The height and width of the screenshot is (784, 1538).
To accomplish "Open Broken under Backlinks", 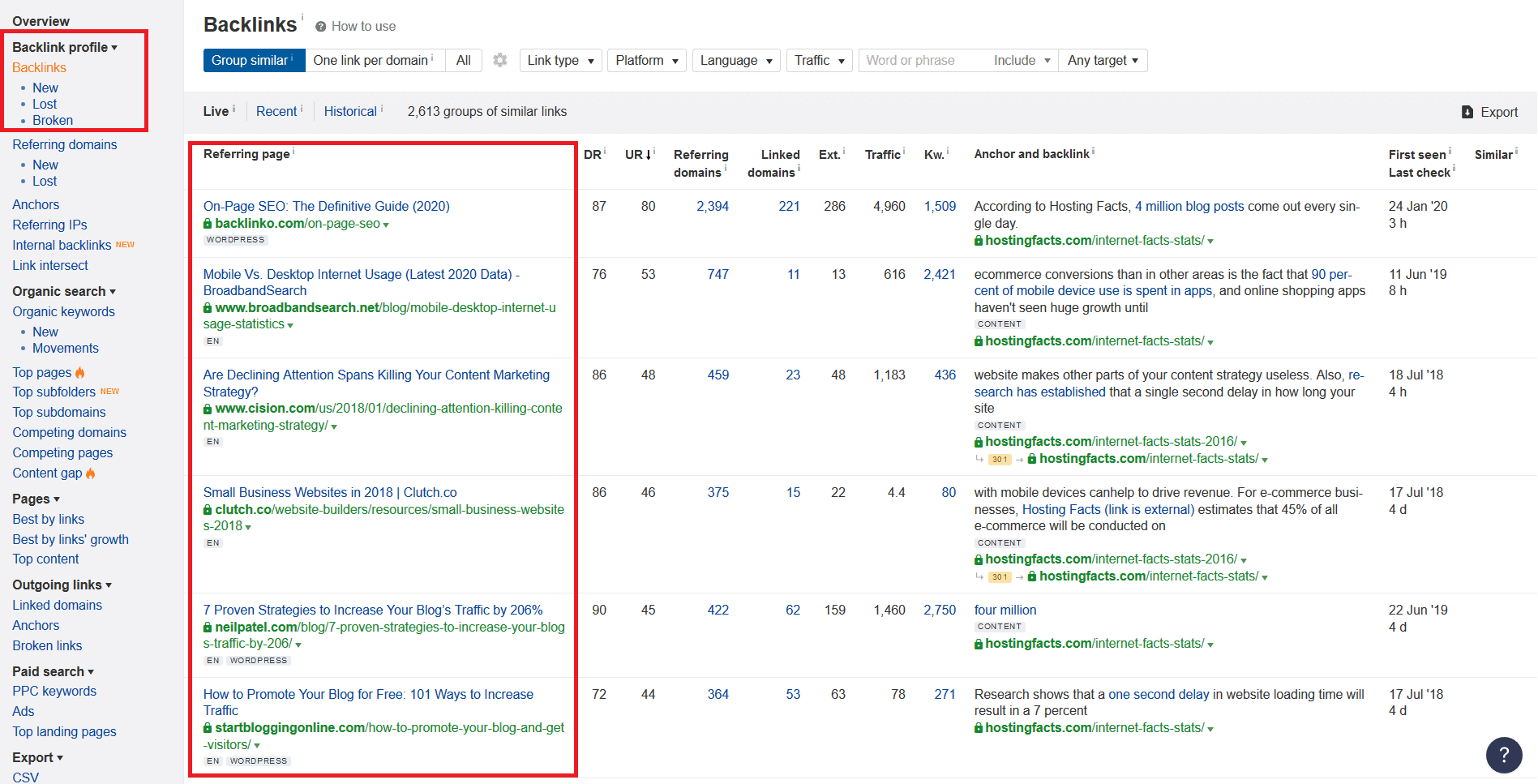I will point(53,120).
